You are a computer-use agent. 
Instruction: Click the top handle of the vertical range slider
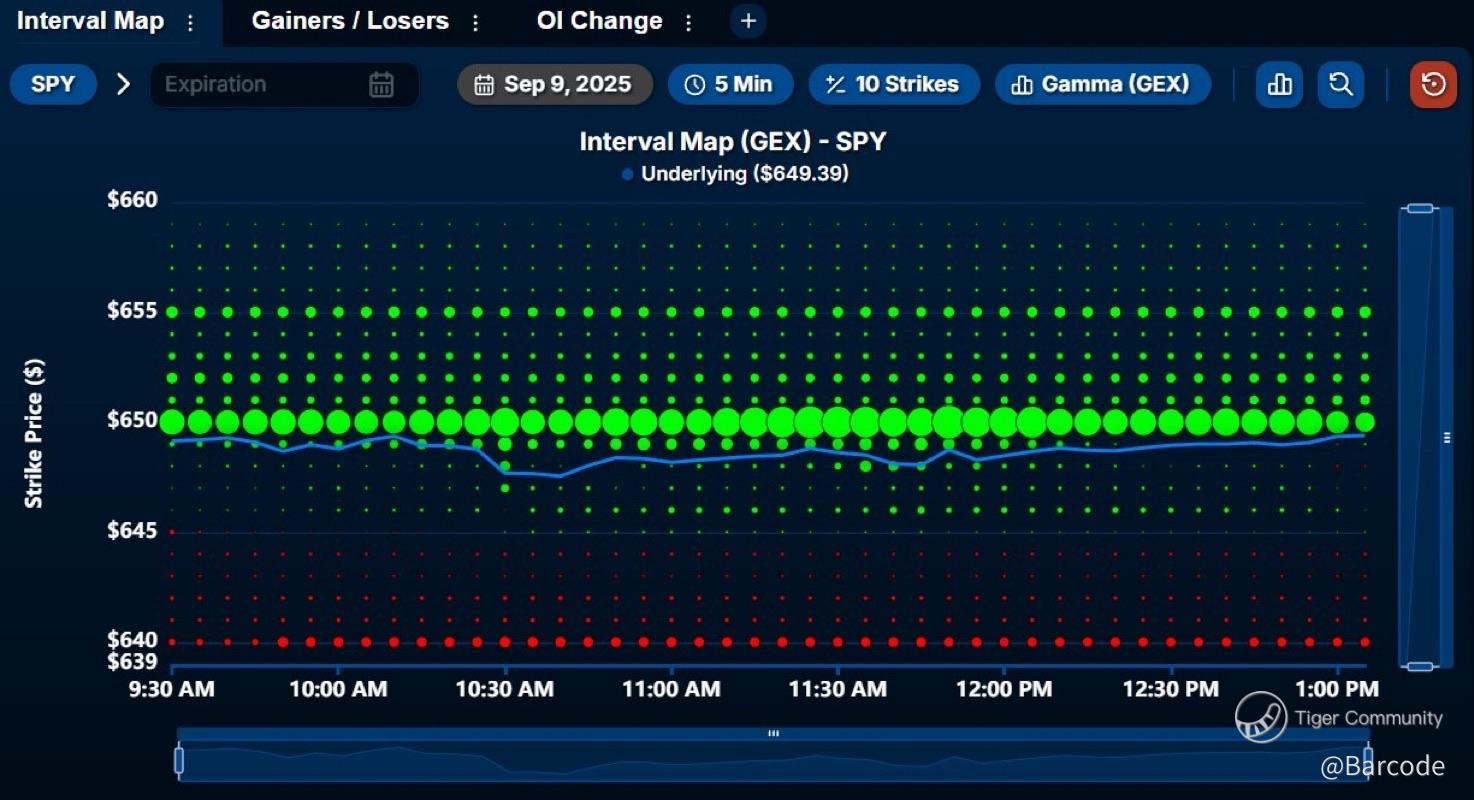coord(1420,208)
